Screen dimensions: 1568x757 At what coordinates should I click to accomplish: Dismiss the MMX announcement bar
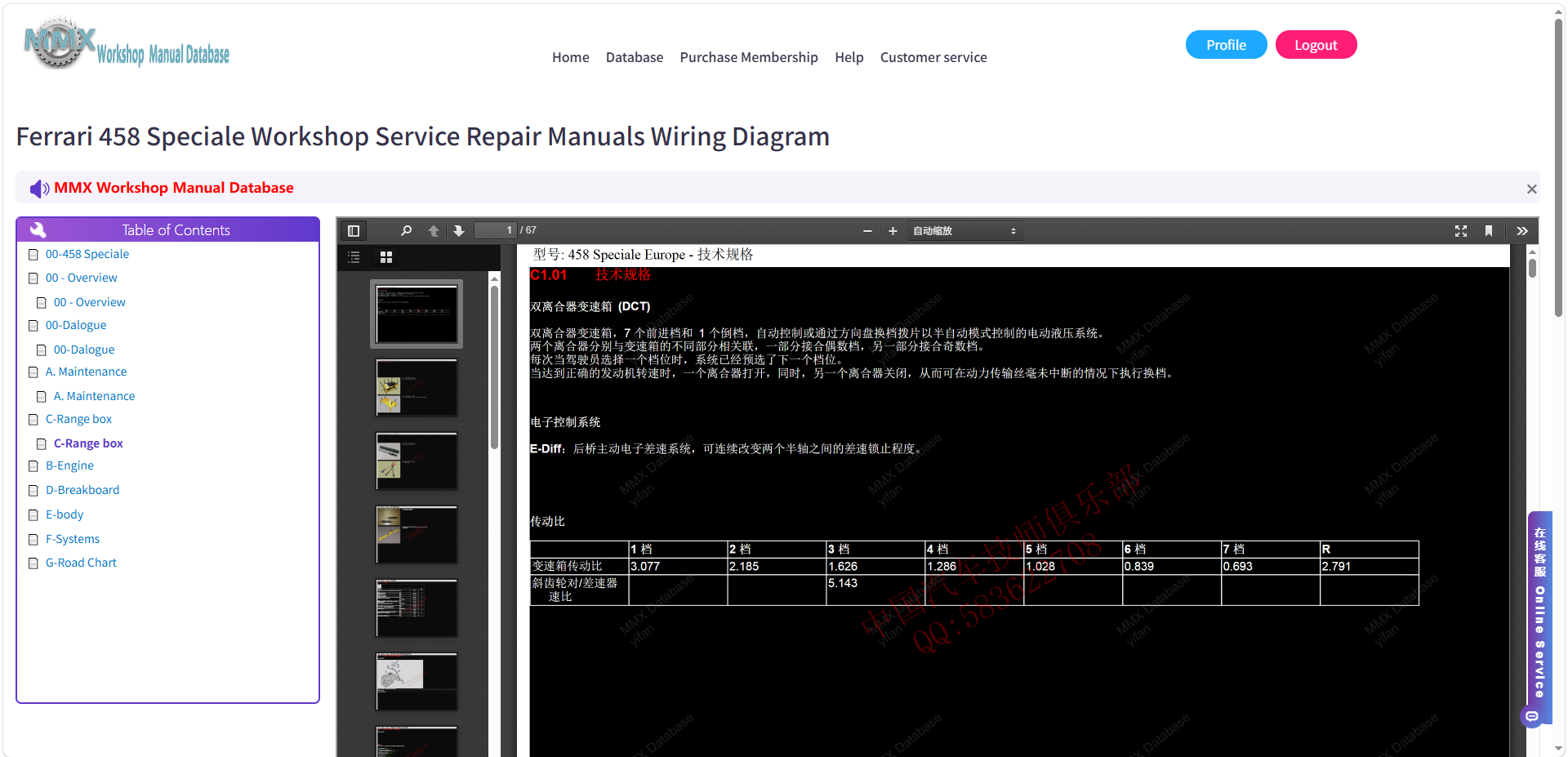(1532, 189)
